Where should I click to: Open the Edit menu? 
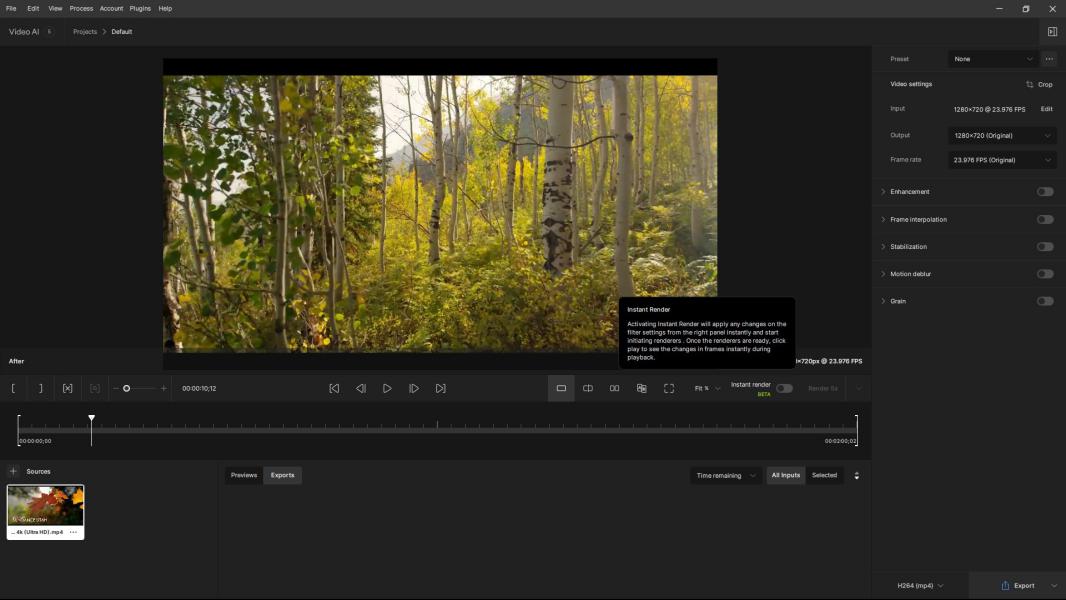[33, 9]
